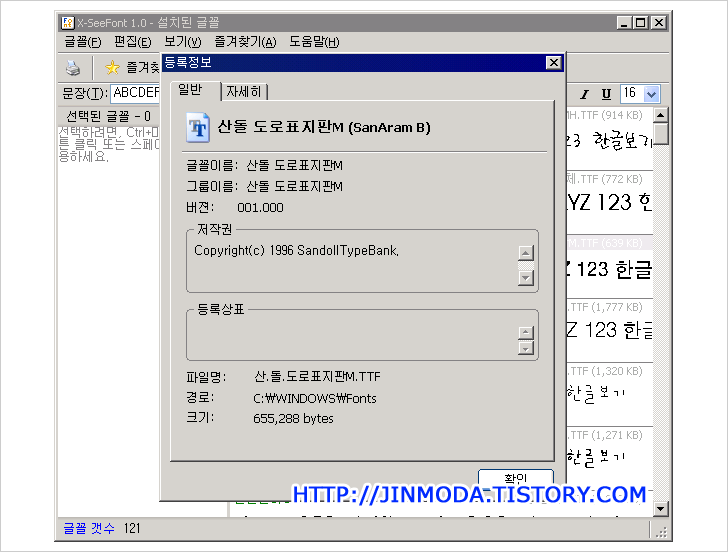This screenshot has height=552, width=728.
Task: Select the font entry sized 1,271 KB
Action: coord(609,459)
